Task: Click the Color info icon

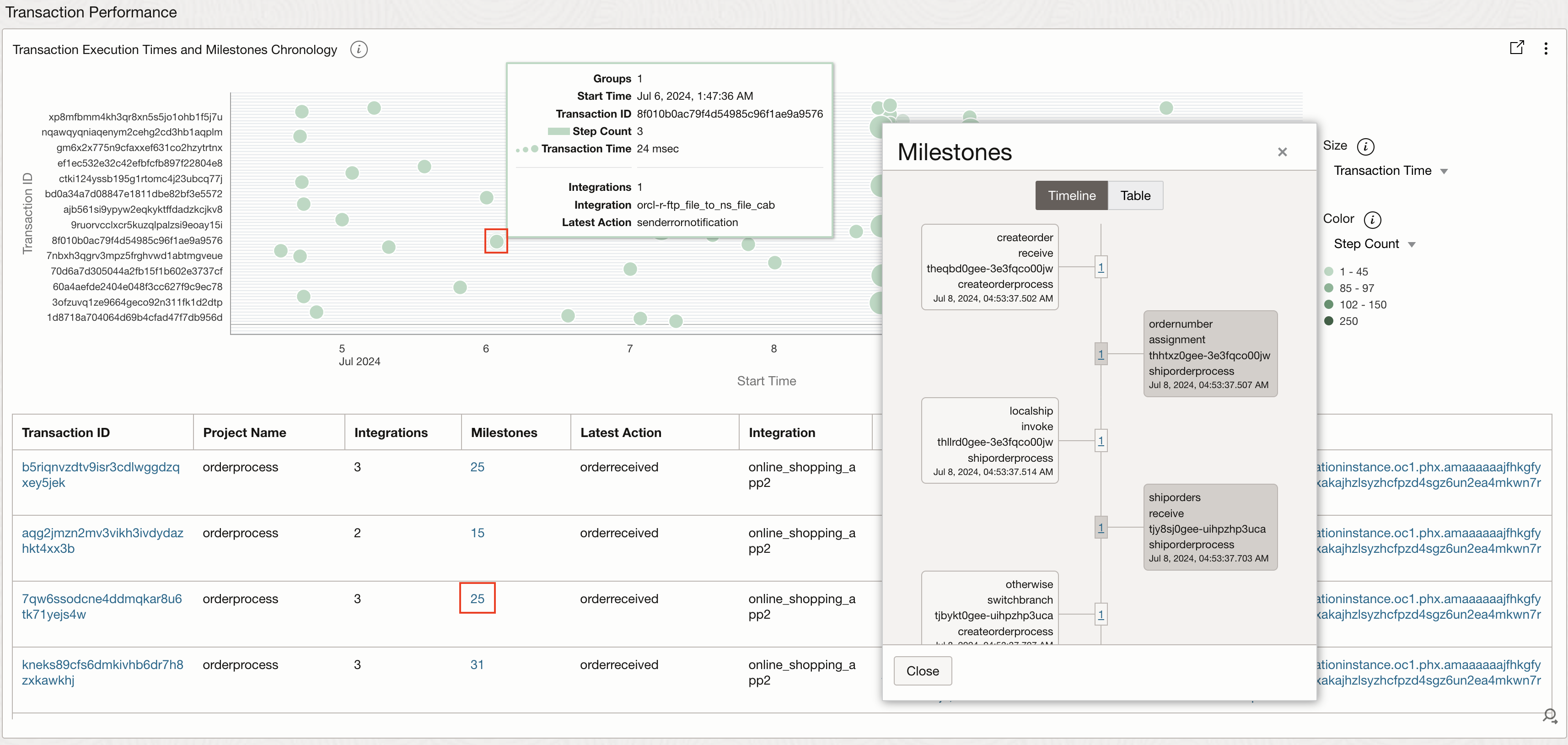Action: pos(1372,219)
